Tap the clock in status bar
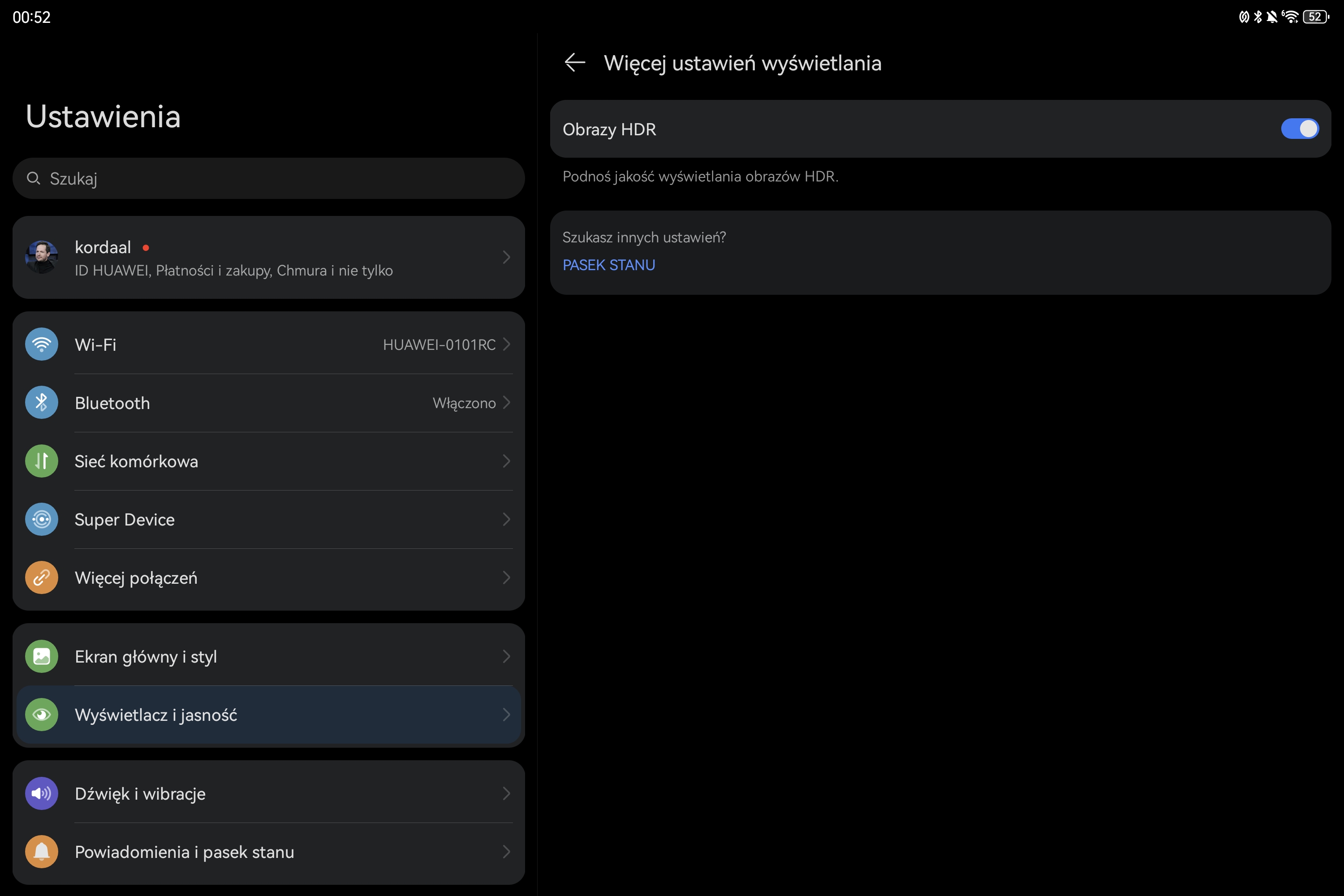 [31, 17]
